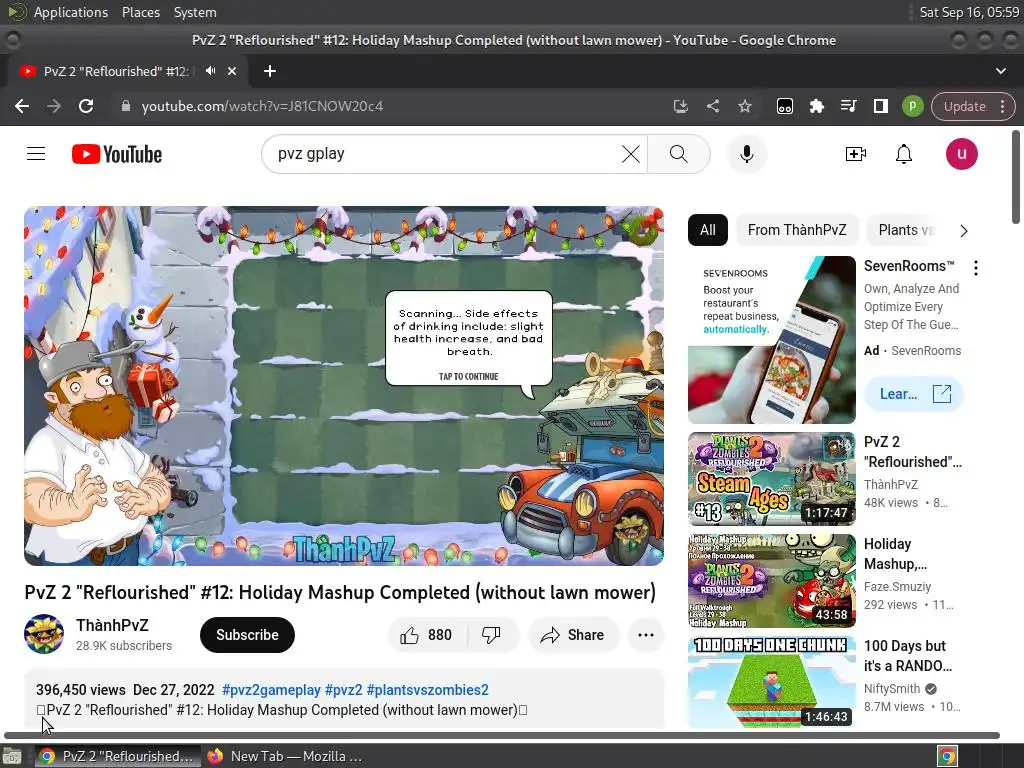Viewport: 1024px width, 768px height.
Task: Open more actions ellipsis under video
Action: point(645,635)
